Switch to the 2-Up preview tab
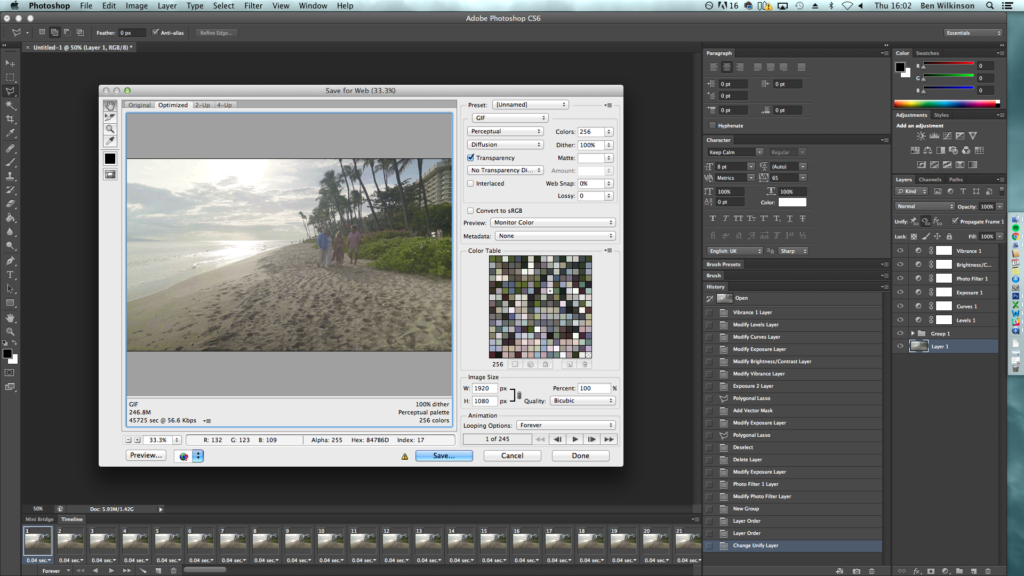This screenshot has width=1024, height=576. (203, 105)
